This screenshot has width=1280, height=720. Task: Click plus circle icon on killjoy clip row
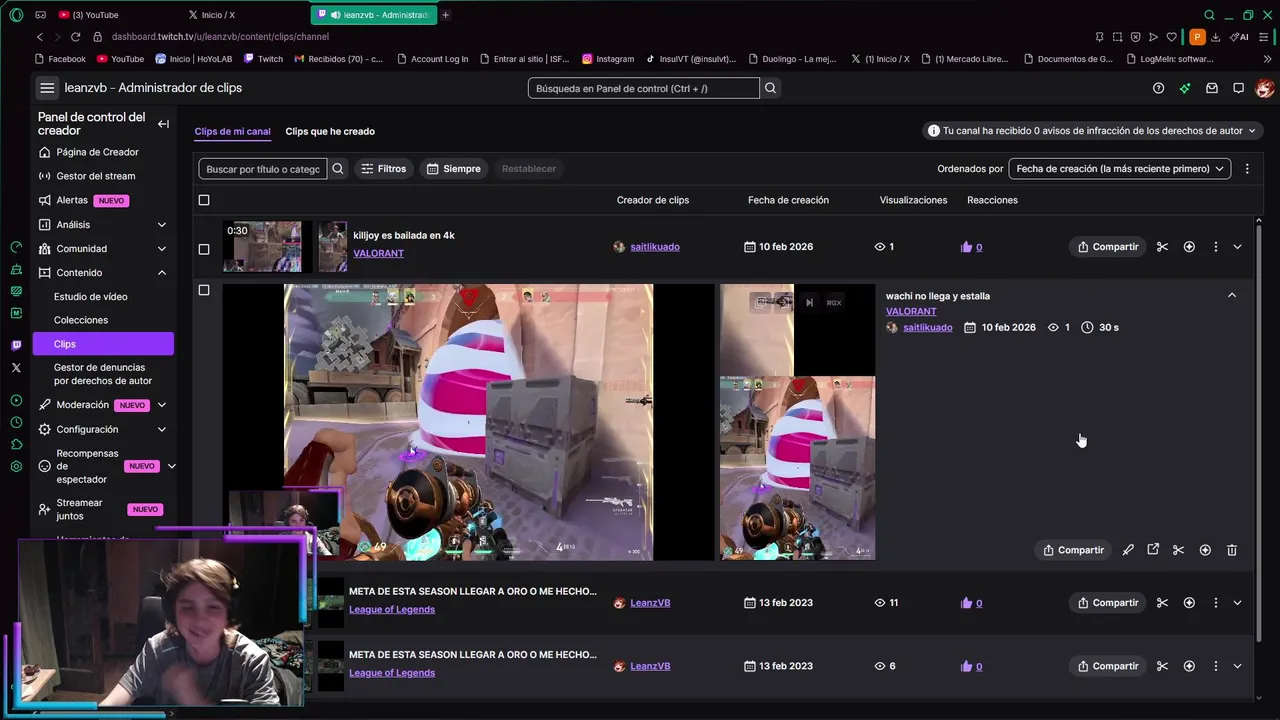pyautogui.click(x=1189, y=247)
